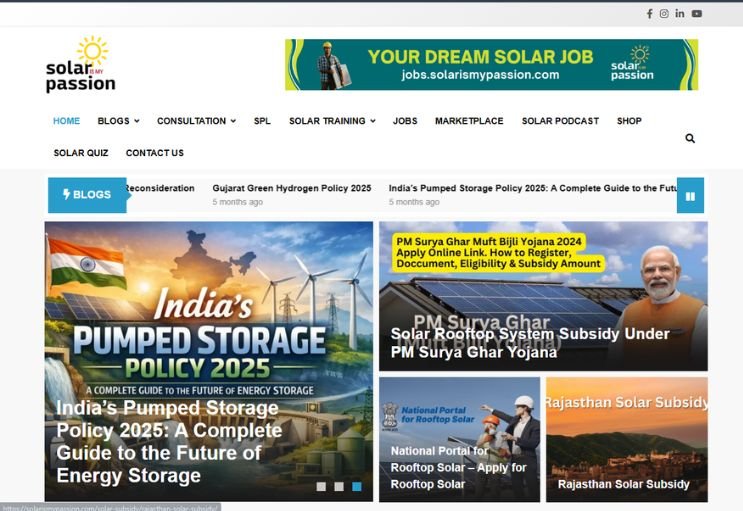The height and width of the screenshot is (511, 743).
Task: Open India's Pumped Storage Policy ticker link
Action: click(533, 188)
